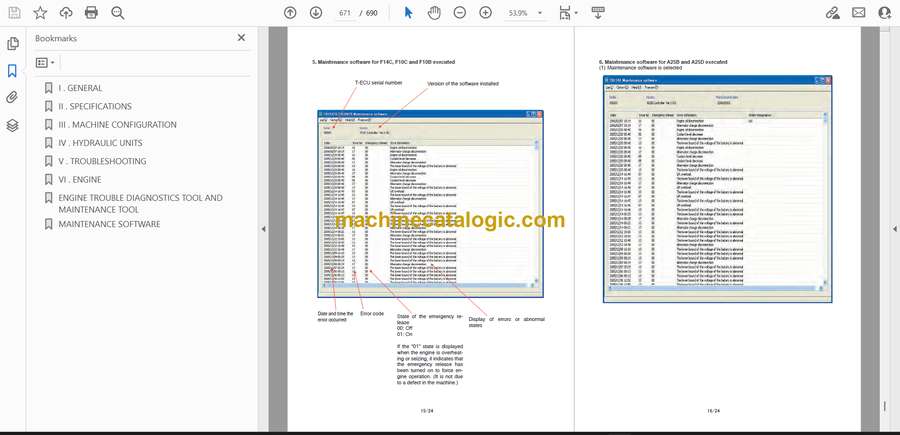The image size is (900, 435).
Task: Expand the right tools pane arrow
Action: coord(894,229)
